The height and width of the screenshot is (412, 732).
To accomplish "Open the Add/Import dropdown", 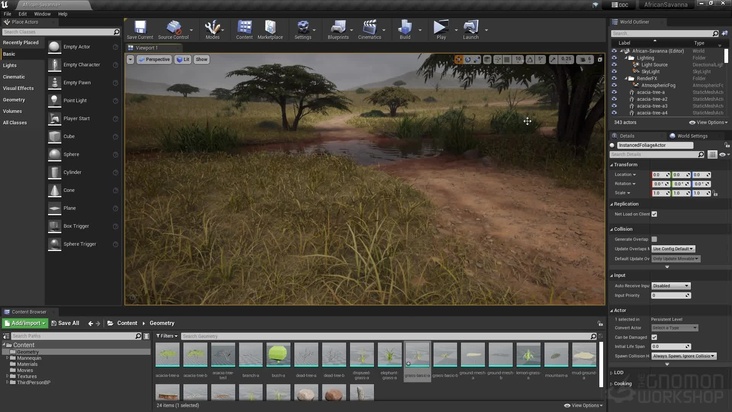I will (x=25, y=323).
